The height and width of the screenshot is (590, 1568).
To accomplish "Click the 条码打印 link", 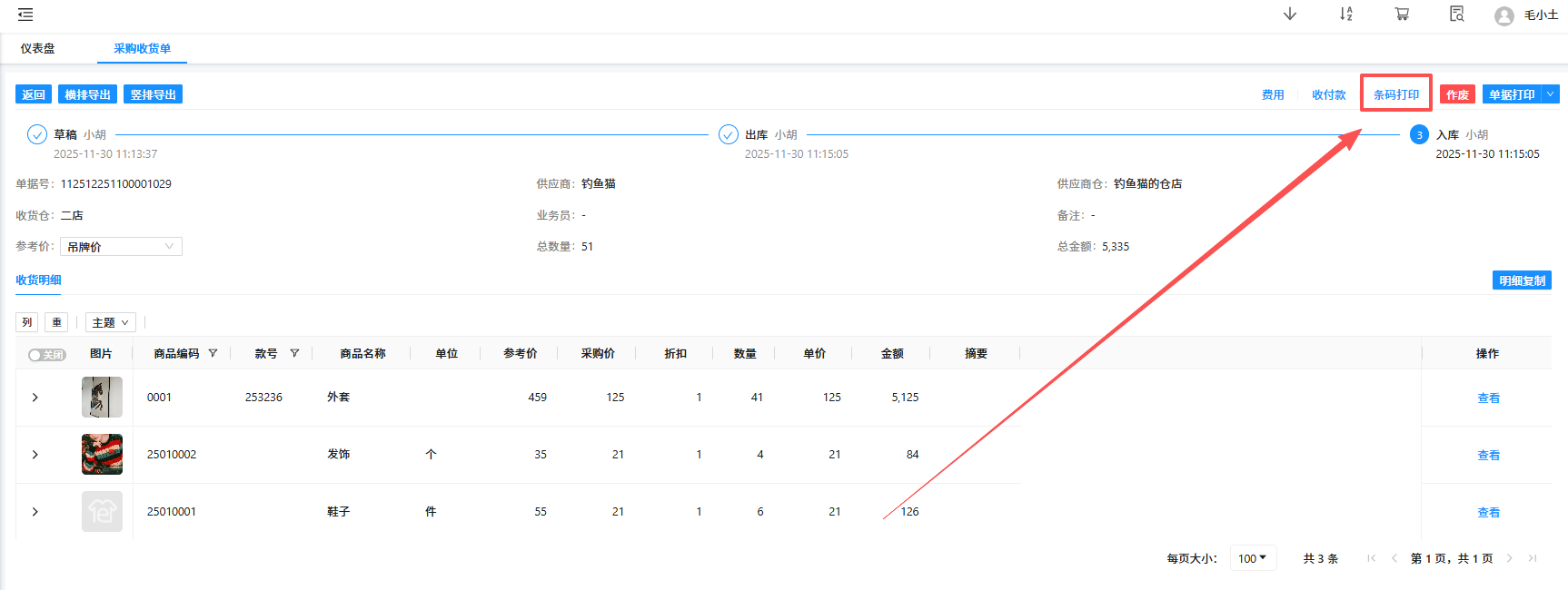I will coord(1395,94).
